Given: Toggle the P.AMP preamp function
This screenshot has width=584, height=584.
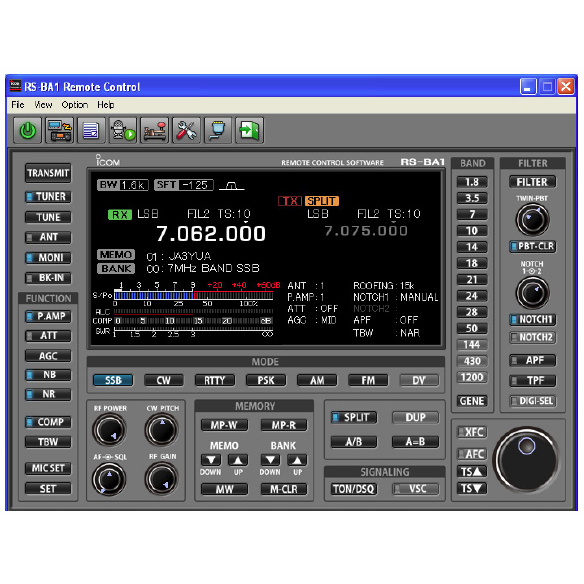Looking at the screenshot, I should 48,316.
